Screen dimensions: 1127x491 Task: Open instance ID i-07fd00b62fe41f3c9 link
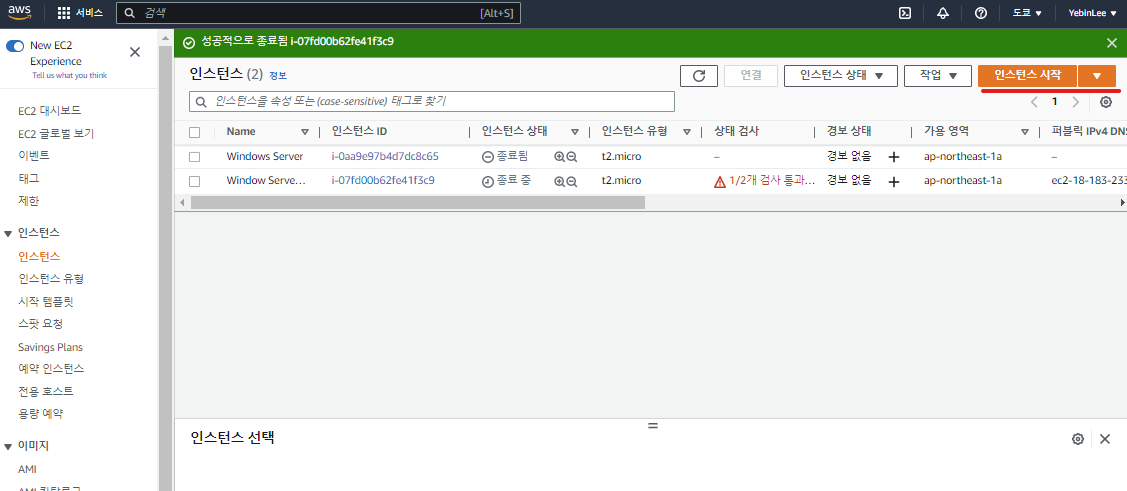point(383,180)
